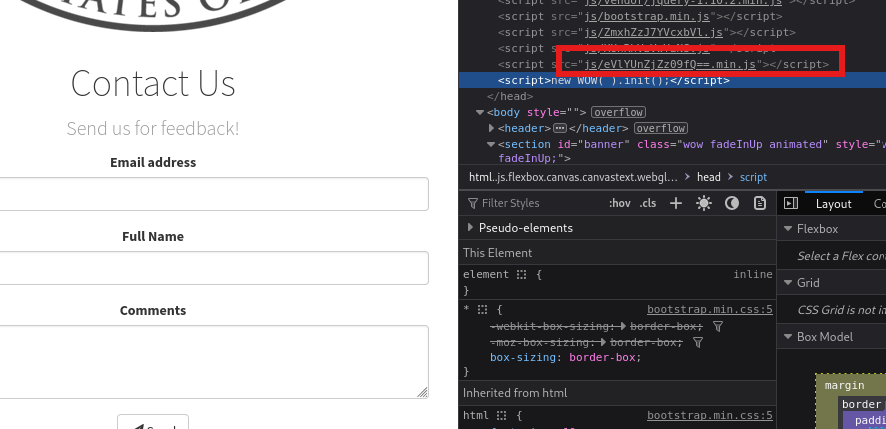Image resolution: width=886 pixels, height=429 pixels.
Task: Click the Full Name input field
Action: (214, 268)
